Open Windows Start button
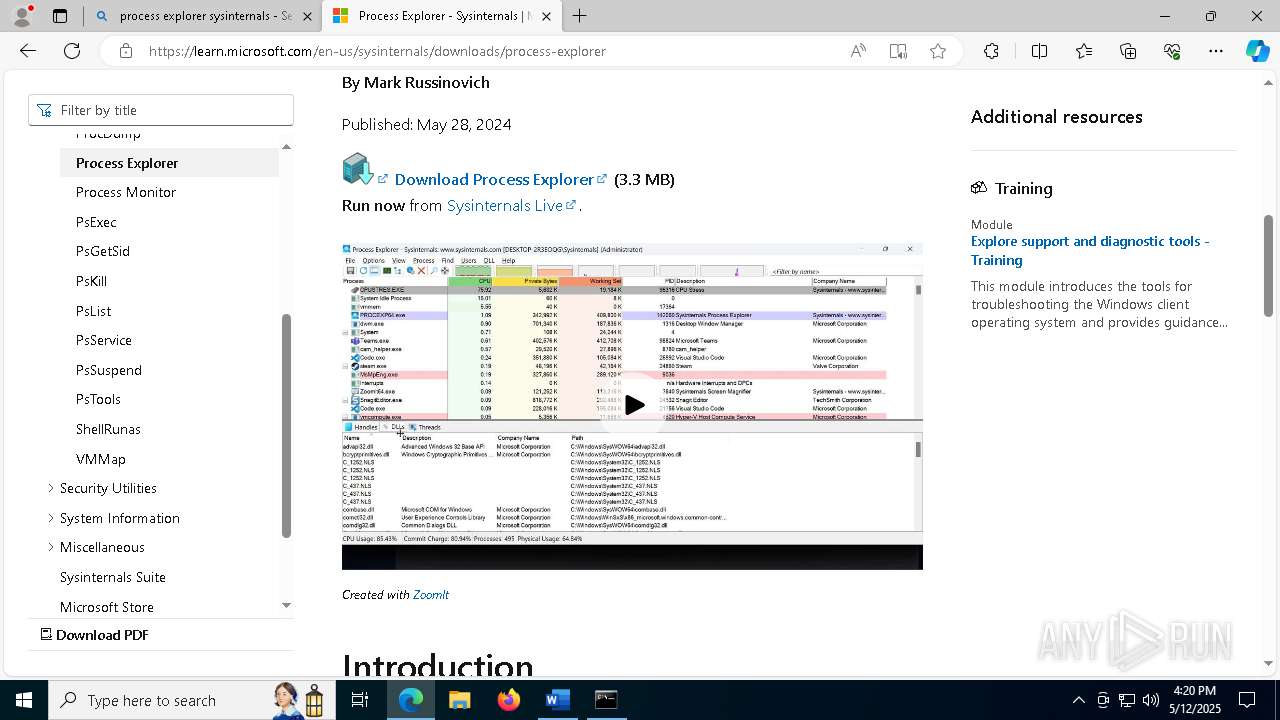1280x720 pixels. pos(24,700)
